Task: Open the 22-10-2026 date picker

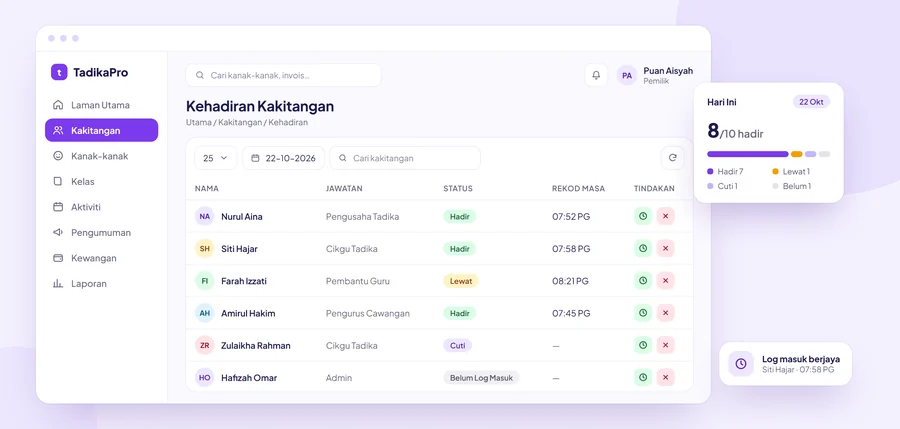Action: click(284, 158)
